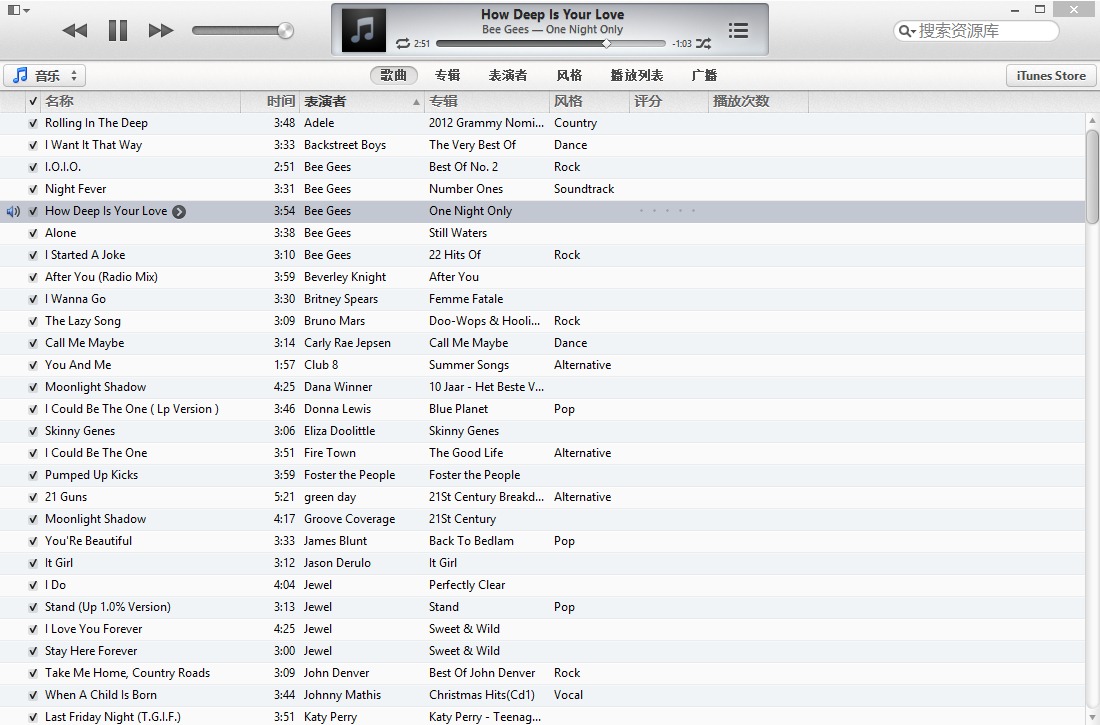The image size is (1100, 725).
Task: Sort by the 时间 column header
Action: (x=270, y=101)
